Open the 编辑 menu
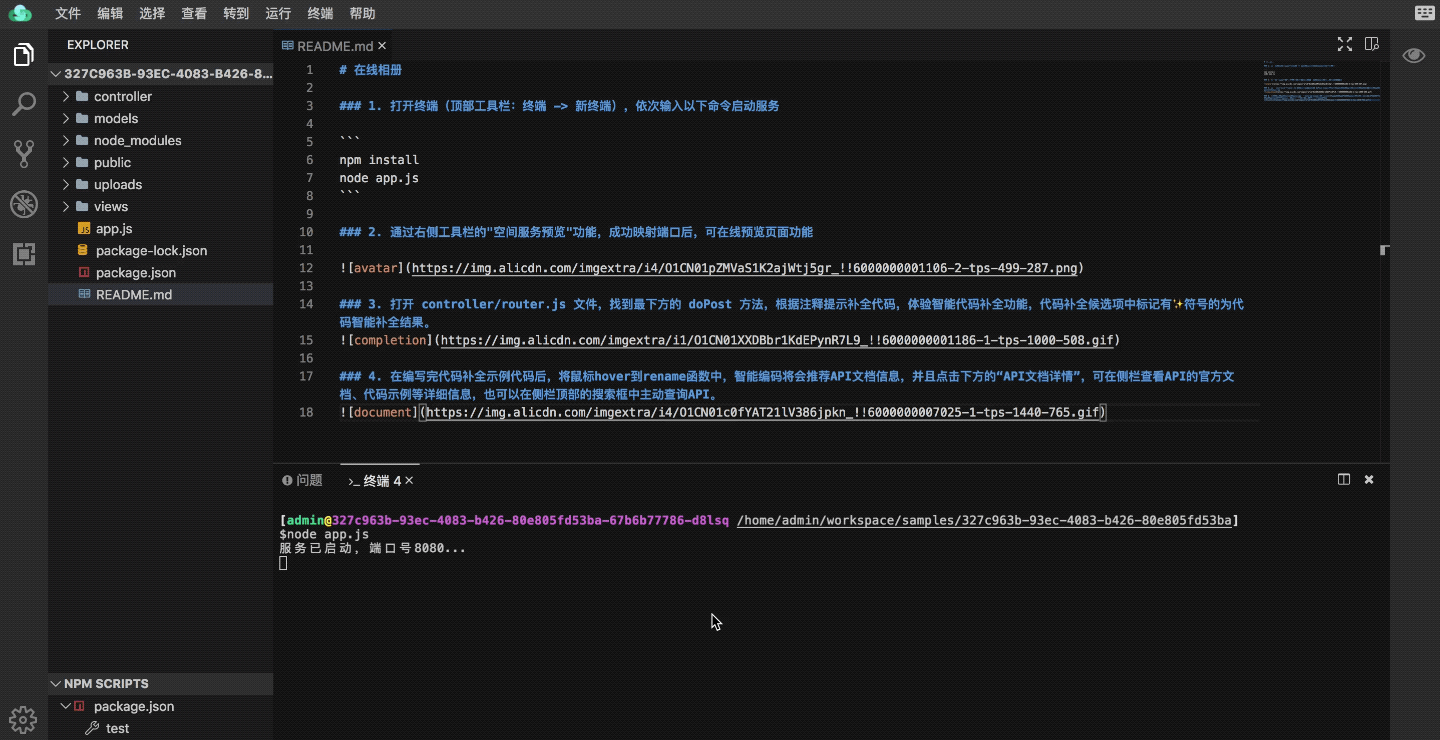This screenshot has width=1440, height=740. tap(111, 13)
